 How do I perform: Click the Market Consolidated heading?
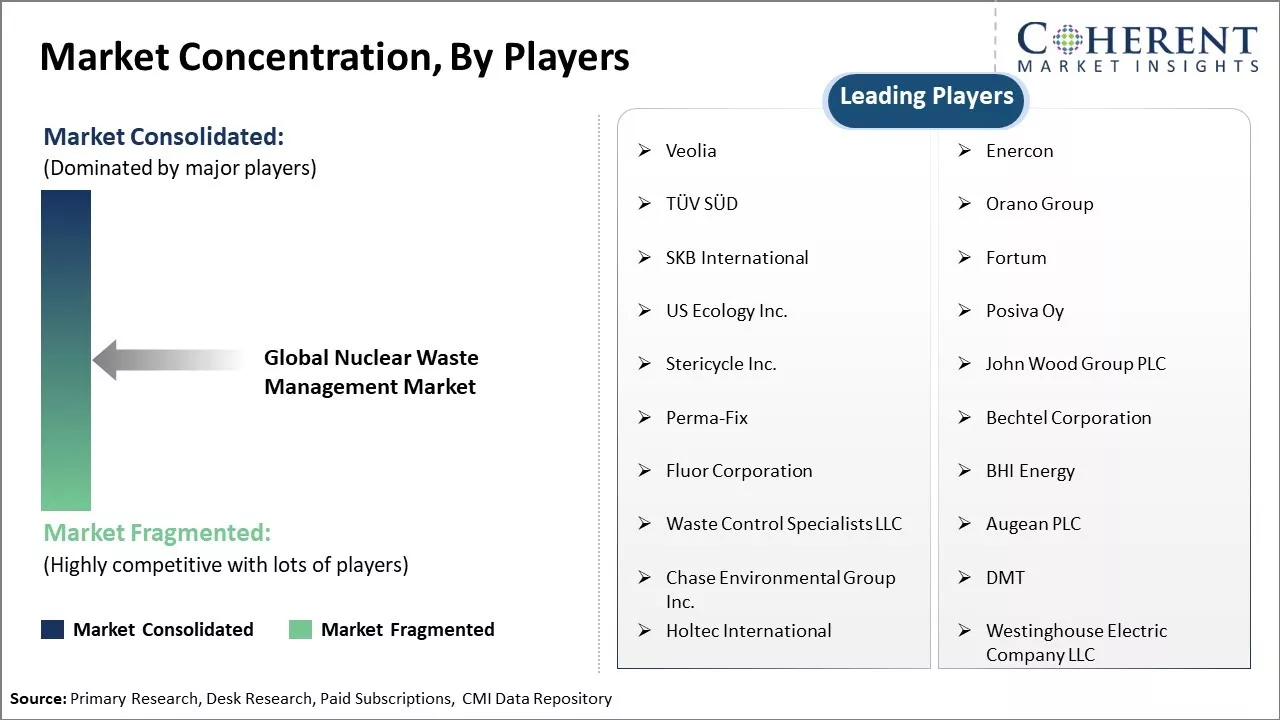164,137
